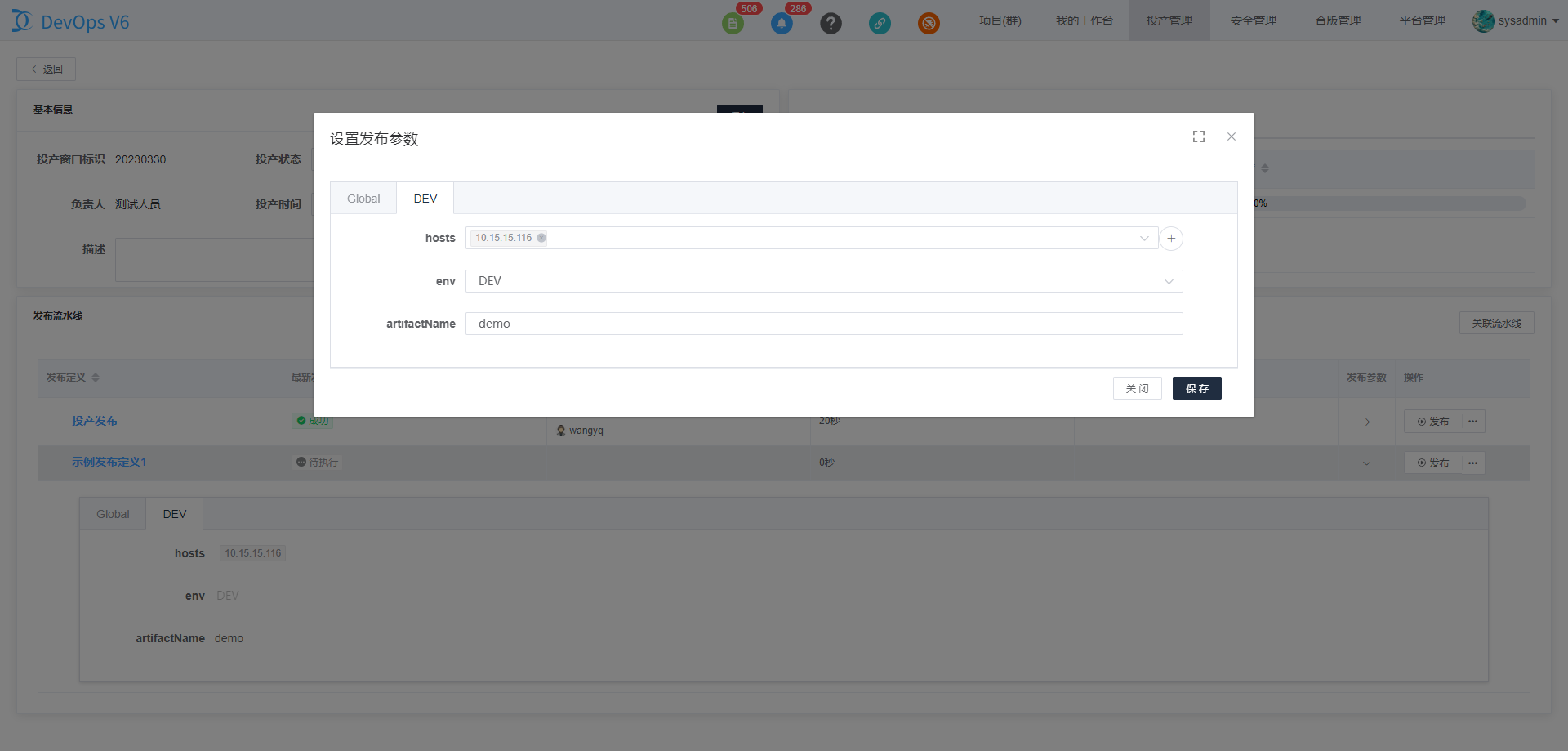This screenshot has height=751, width=1568.
Task: Click the question mark help icon
Action: (x=831, y=23)
